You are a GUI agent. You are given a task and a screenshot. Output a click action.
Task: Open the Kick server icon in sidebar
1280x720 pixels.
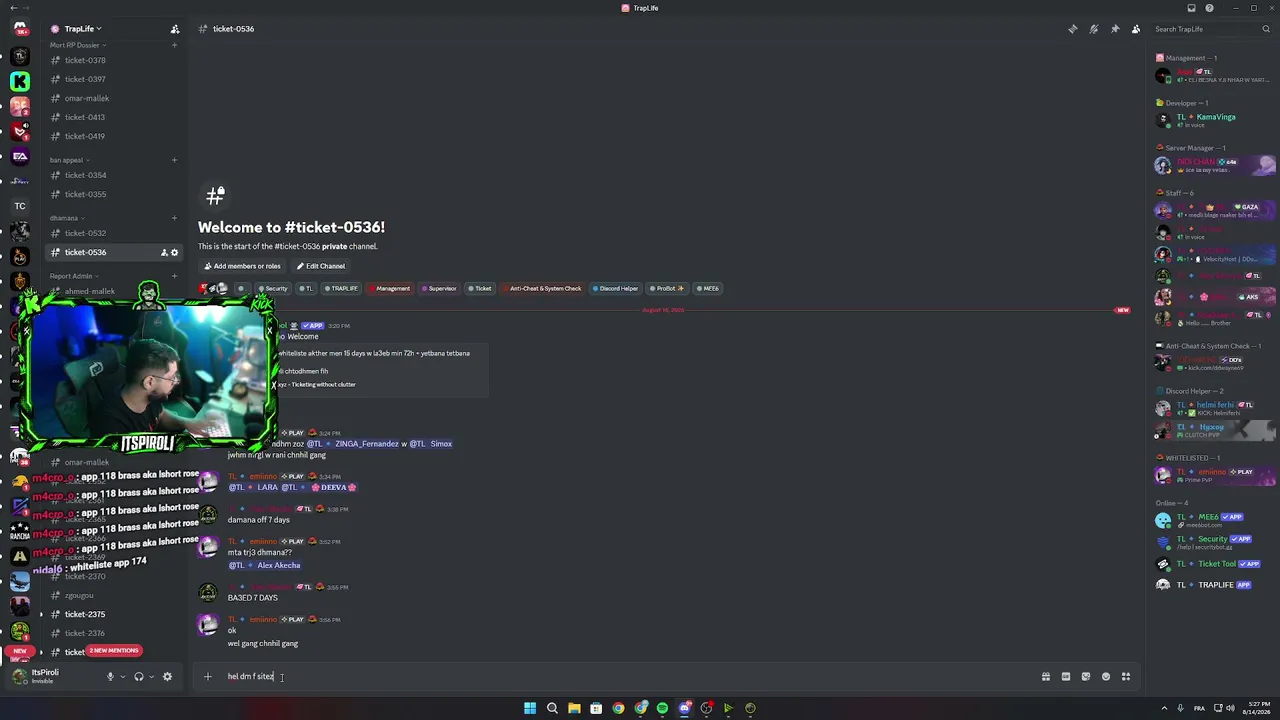[19, 81]
